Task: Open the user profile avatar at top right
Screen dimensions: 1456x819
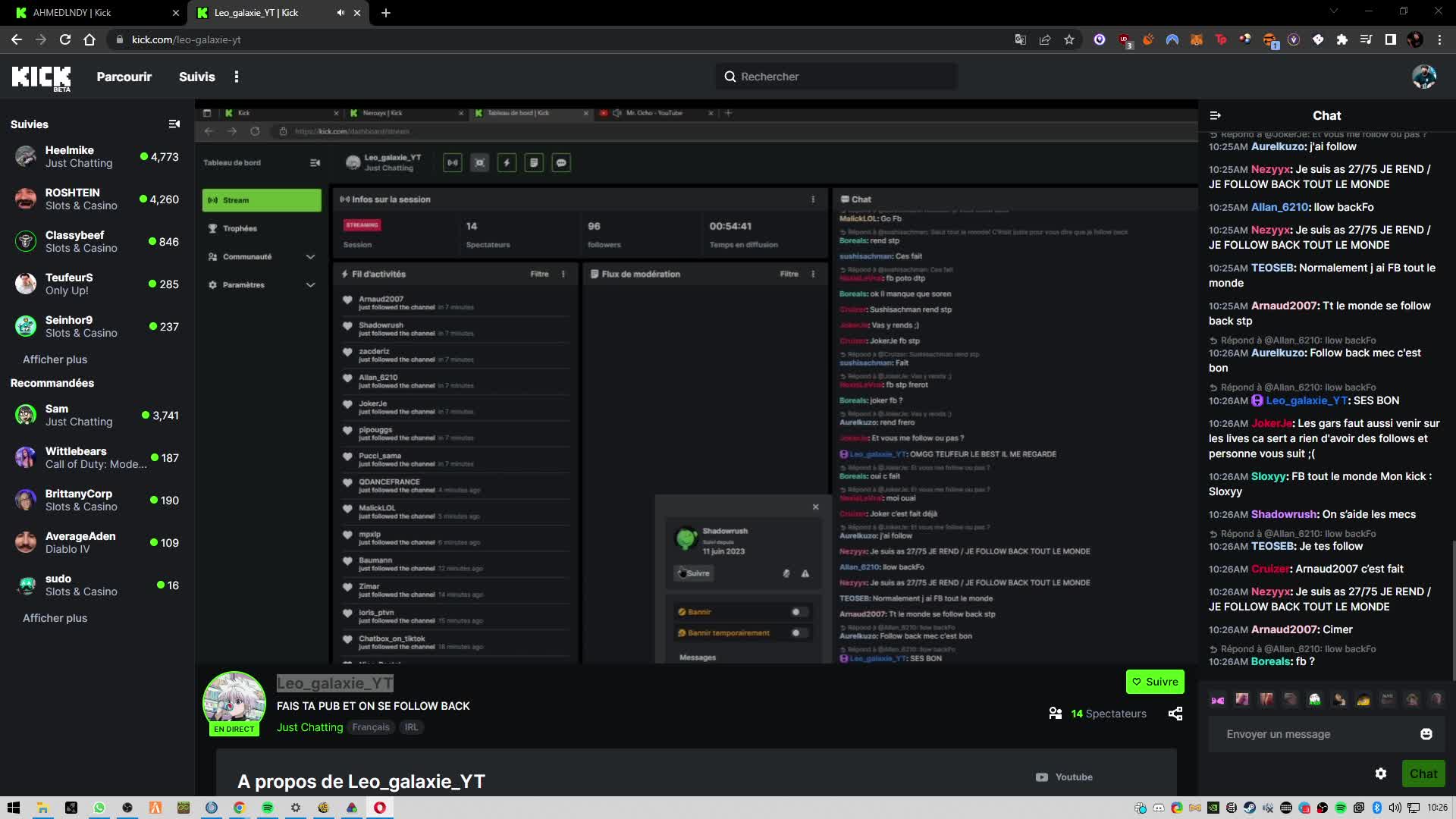Action: pos(1424,77)
